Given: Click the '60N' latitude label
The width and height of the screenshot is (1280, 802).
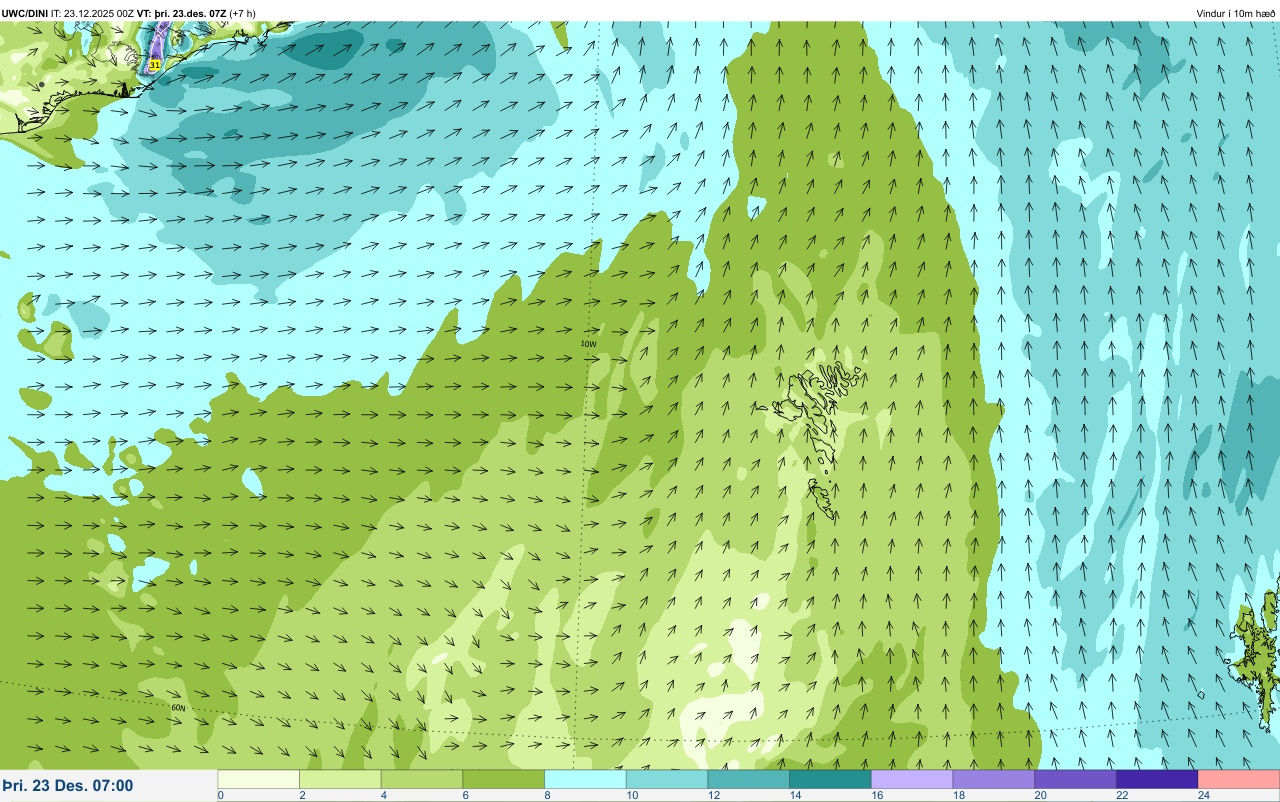Looking at the screenshot, I should (179, 708).
